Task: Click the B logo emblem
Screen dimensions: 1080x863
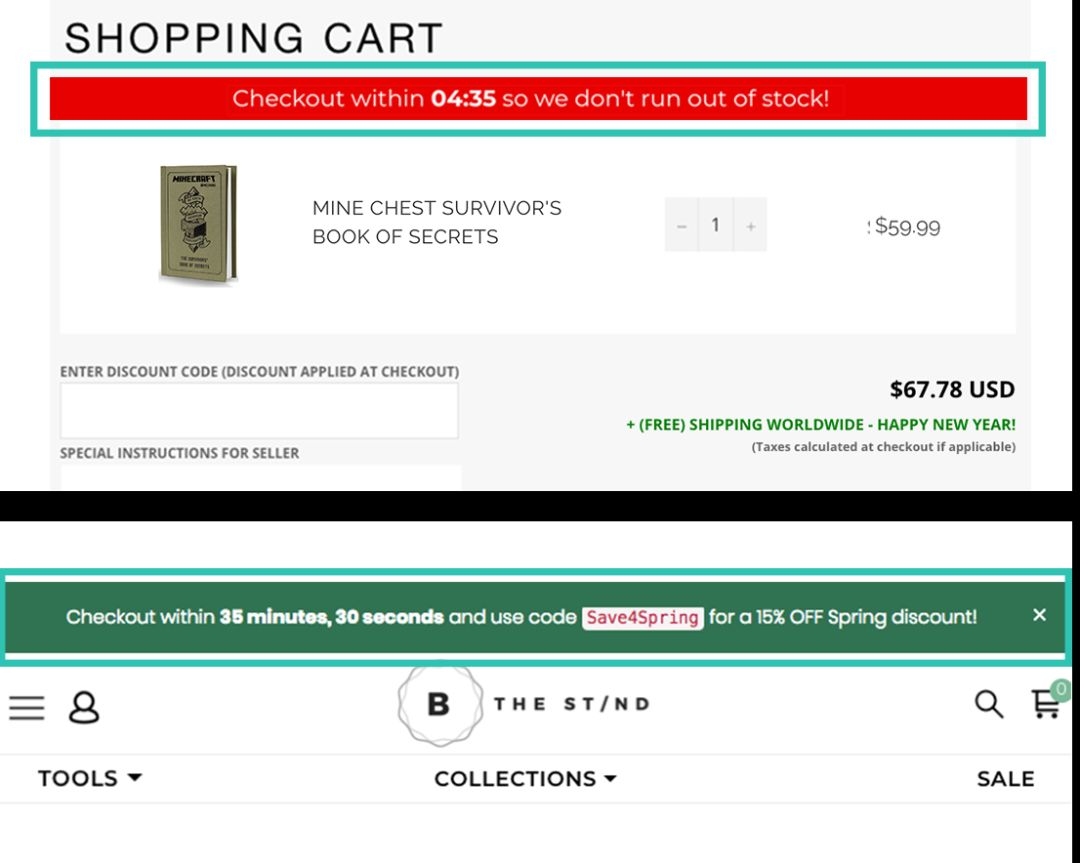Action: 440,704
